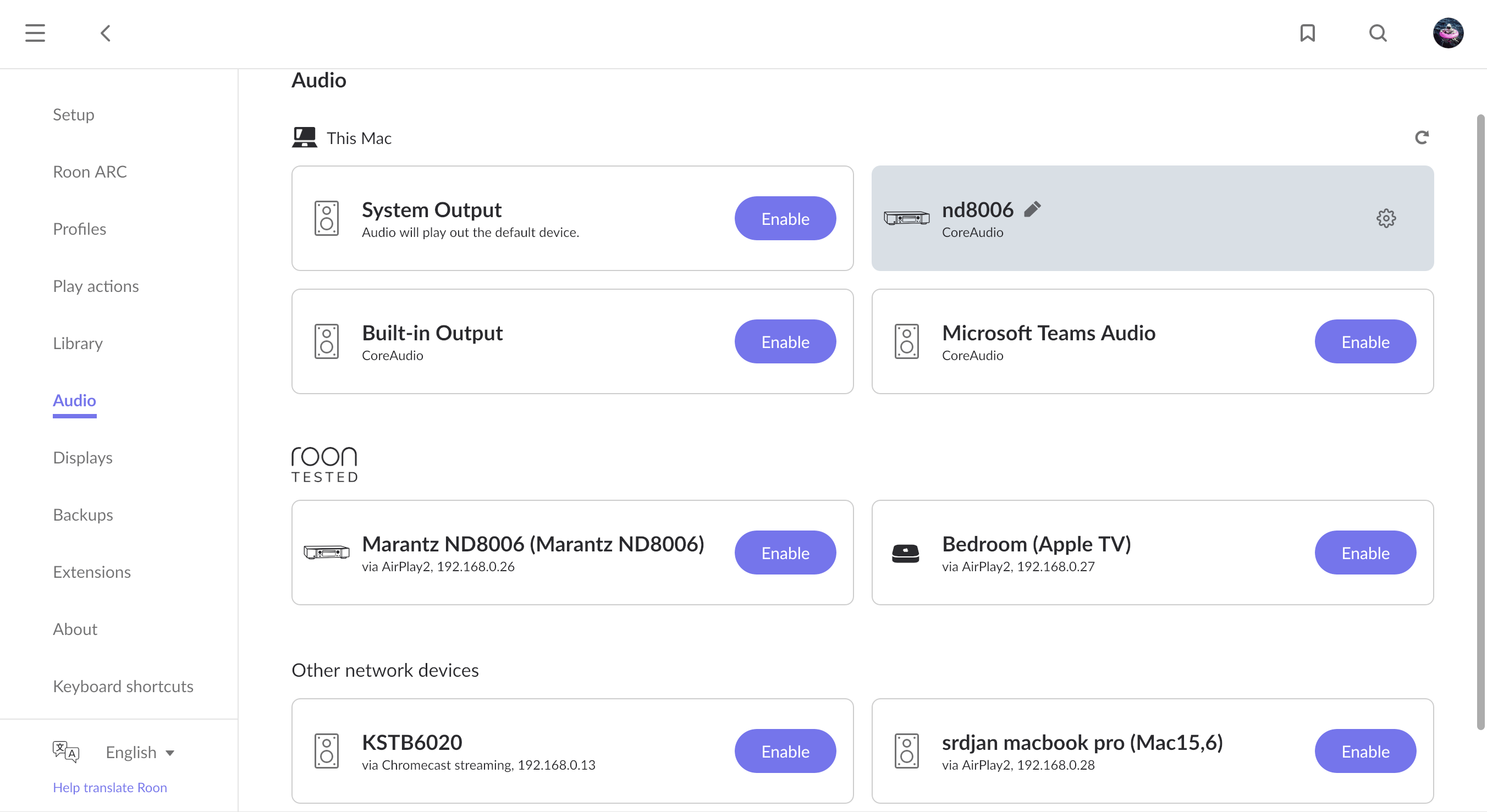Image resolution: width=1487 pixels, height=812 pixels.
Task: Enable System Output
Action: click(785, 218)
